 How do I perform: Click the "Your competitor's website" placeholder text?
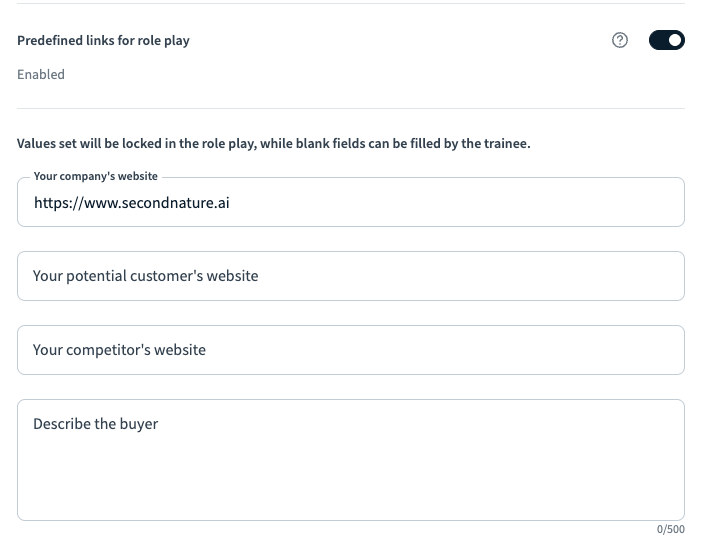click(119, 350)
